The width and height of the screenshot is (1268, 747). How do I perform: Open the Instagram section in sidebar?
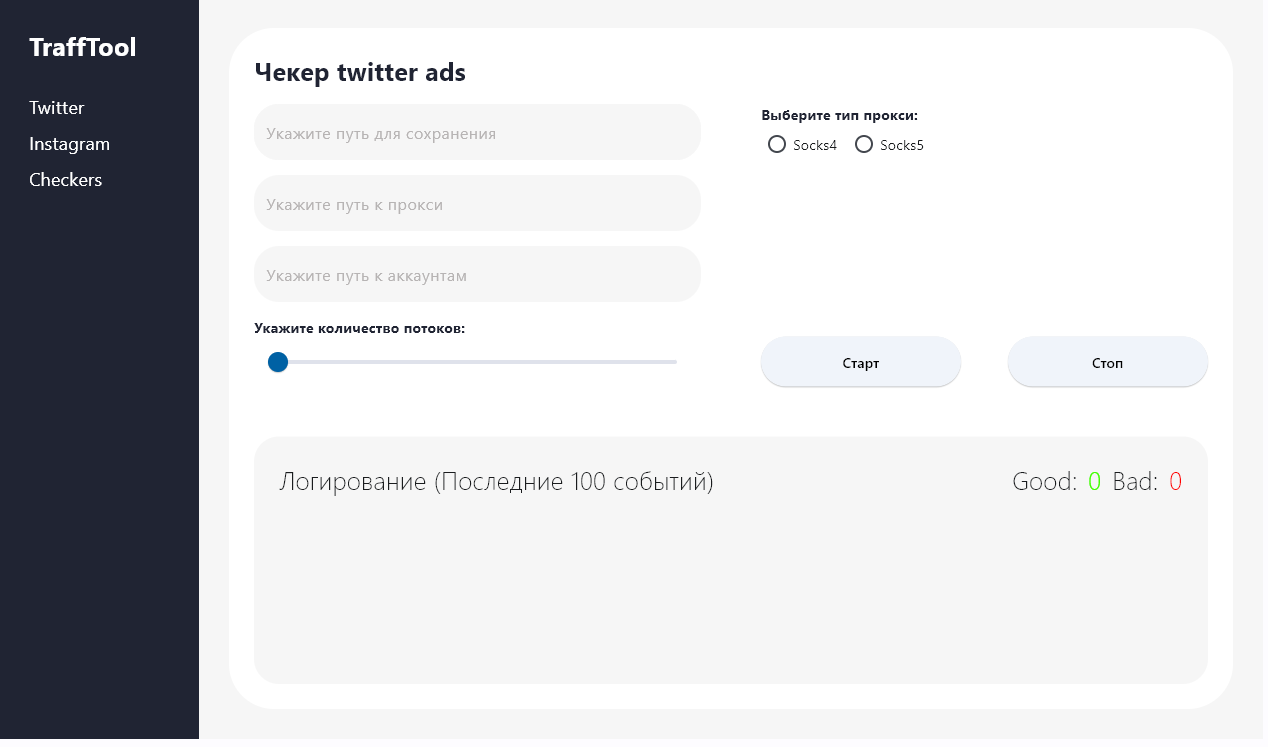(69, 144)
